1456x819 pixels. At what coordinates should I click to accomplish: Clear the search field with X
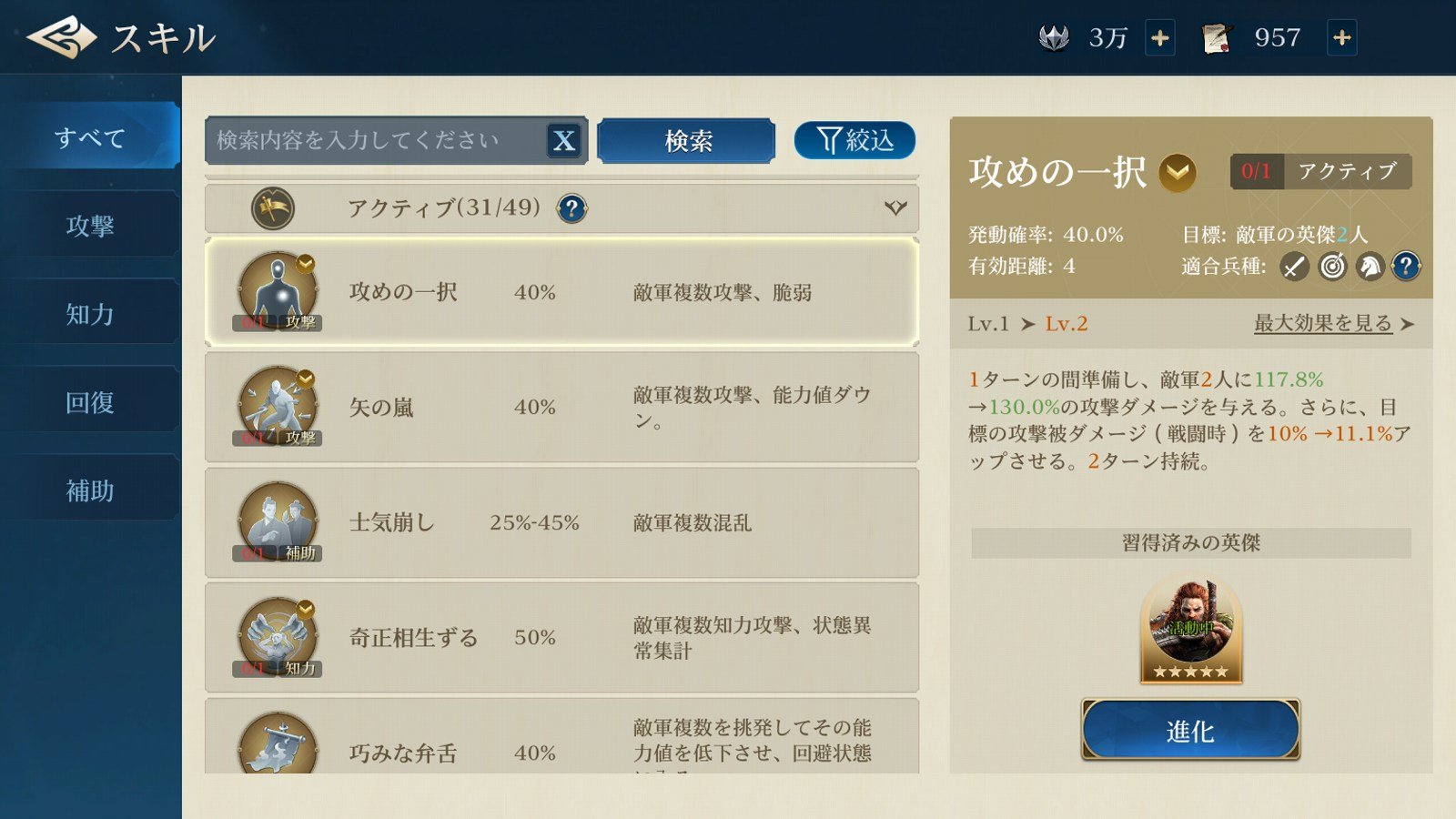pos(564,140)
